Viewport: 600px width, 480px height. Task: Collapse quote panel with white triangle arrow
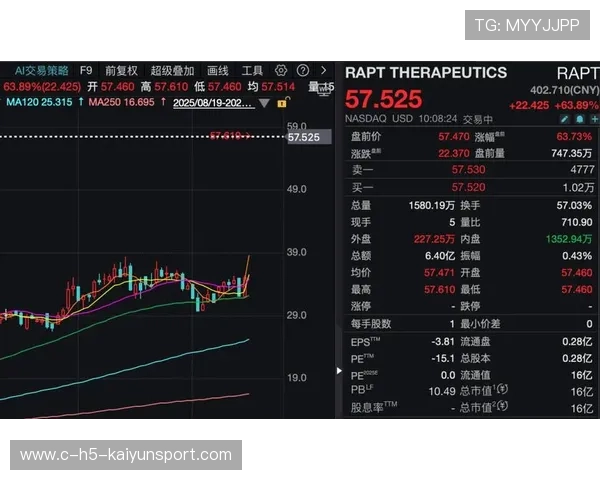coord(339,371)
